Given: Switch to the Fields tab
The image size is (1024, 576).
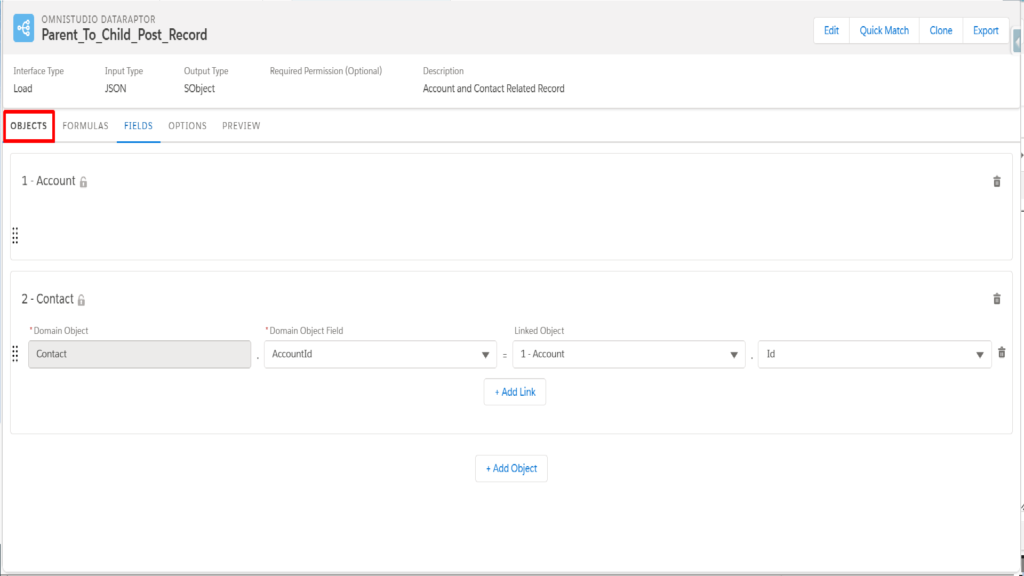Looking at the screenshot, I should click(138, 126).
